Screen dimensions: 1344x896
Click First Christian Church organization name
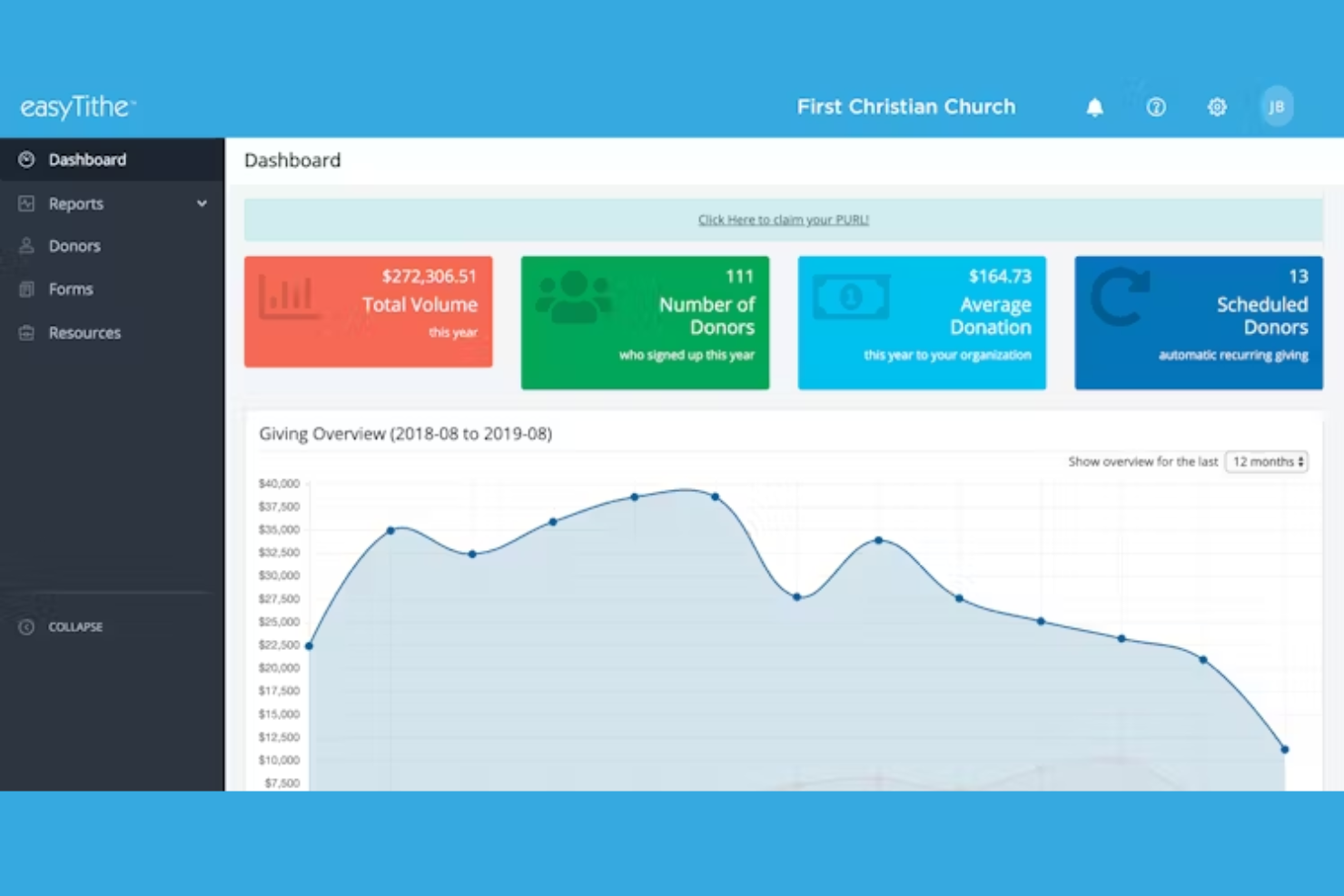[906, 107]
